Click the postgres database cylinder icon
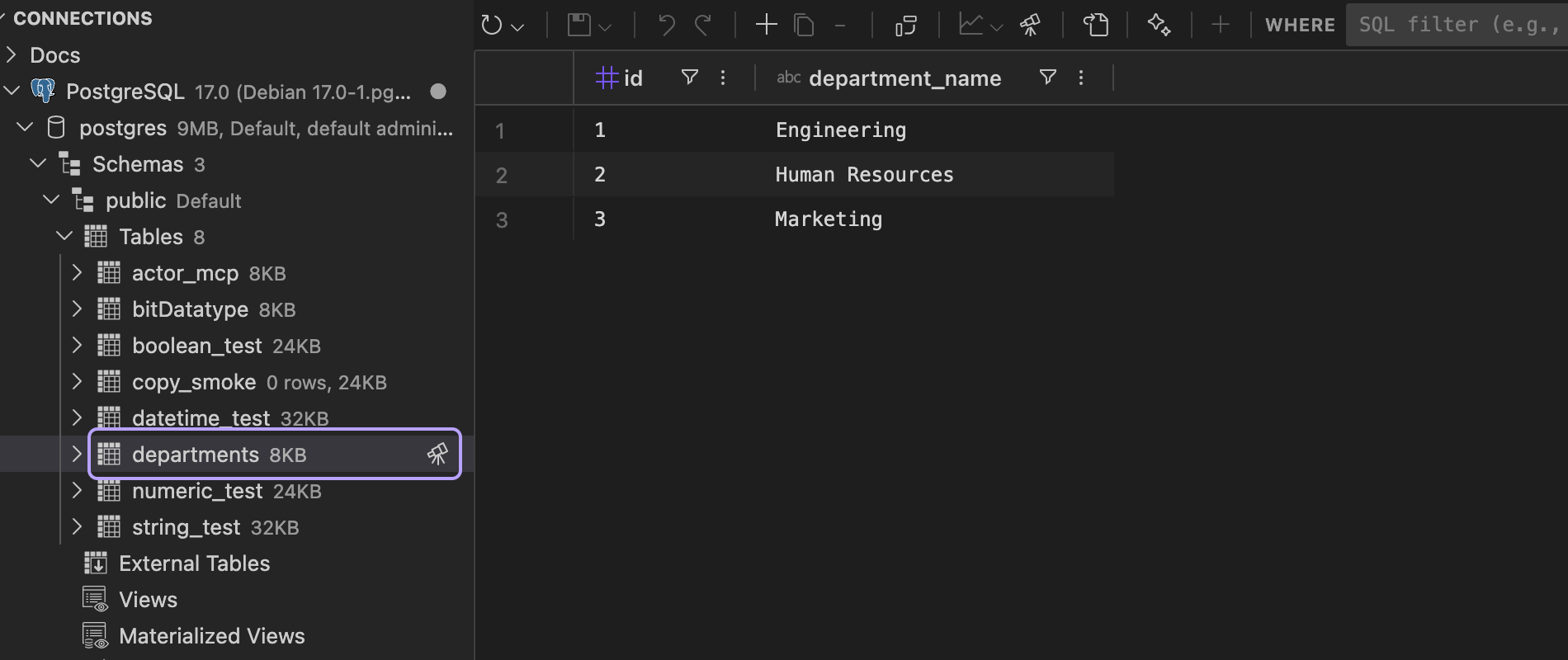 click(56, 127)
